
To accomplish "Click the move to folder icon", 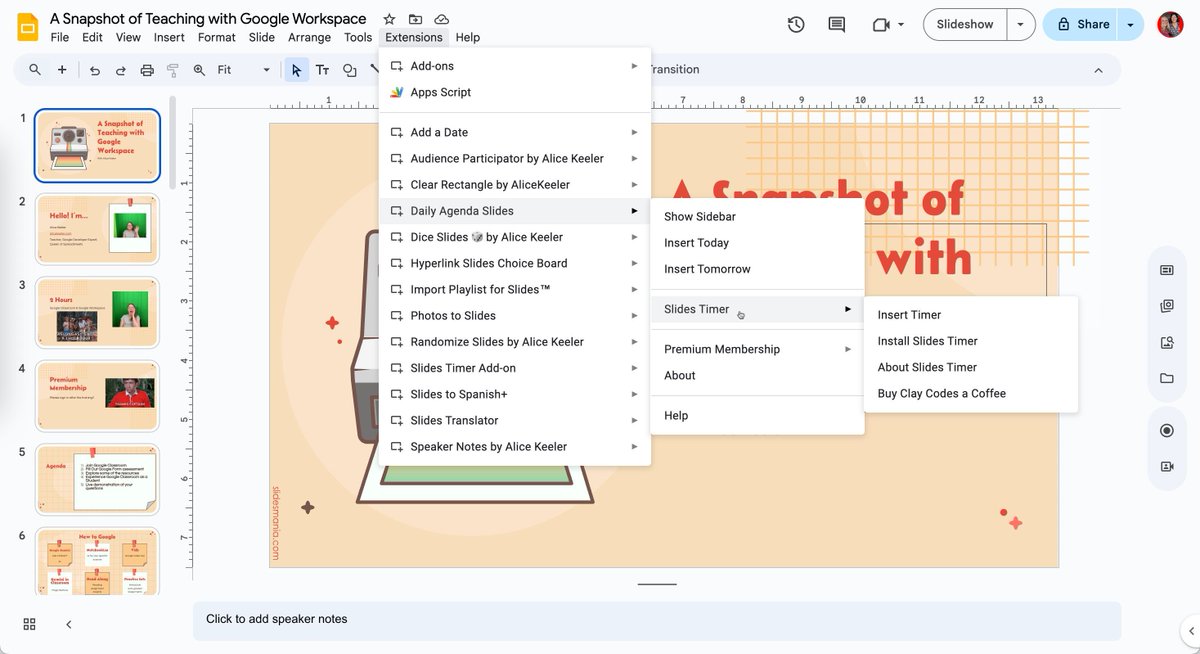I will 415,19.
